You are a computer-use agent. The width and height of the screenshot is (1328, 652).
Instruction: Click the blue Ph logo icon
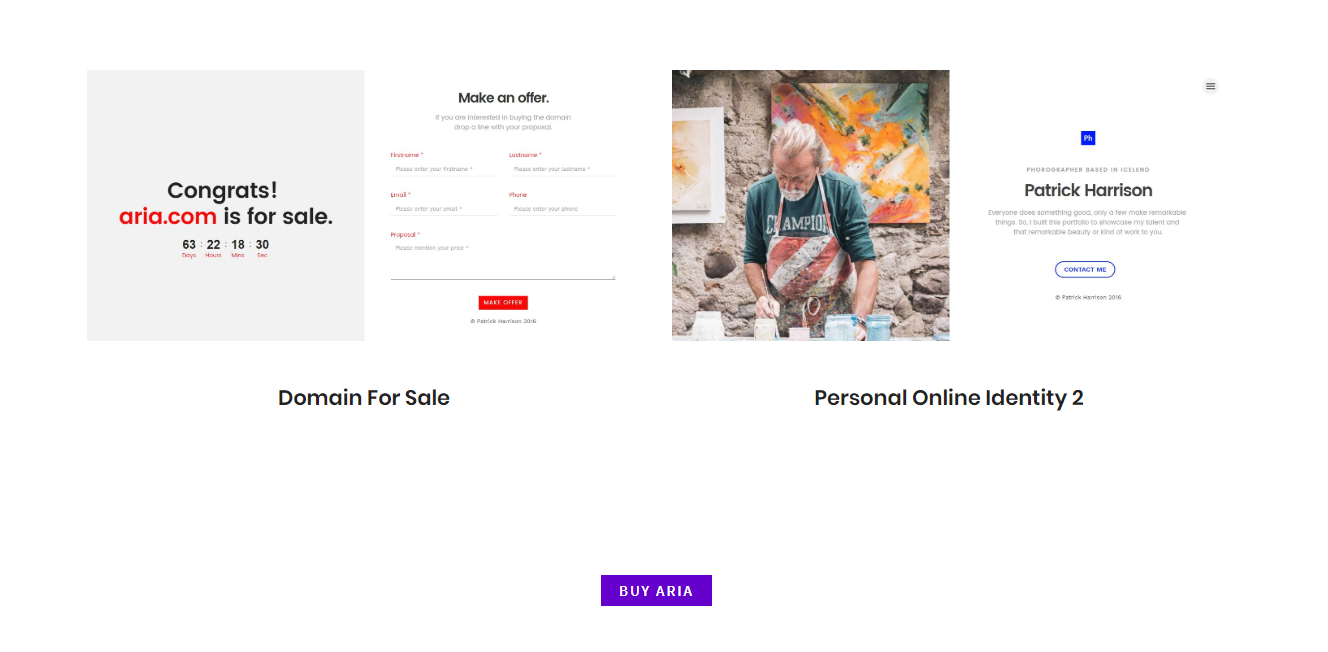coord(1088,138)
